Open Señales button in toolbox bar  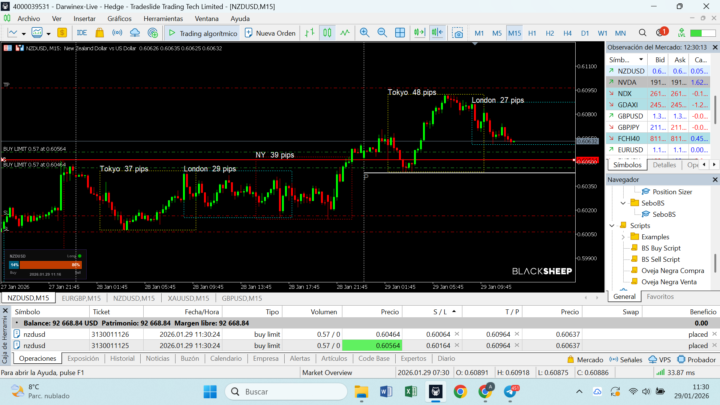pos(625,360)
